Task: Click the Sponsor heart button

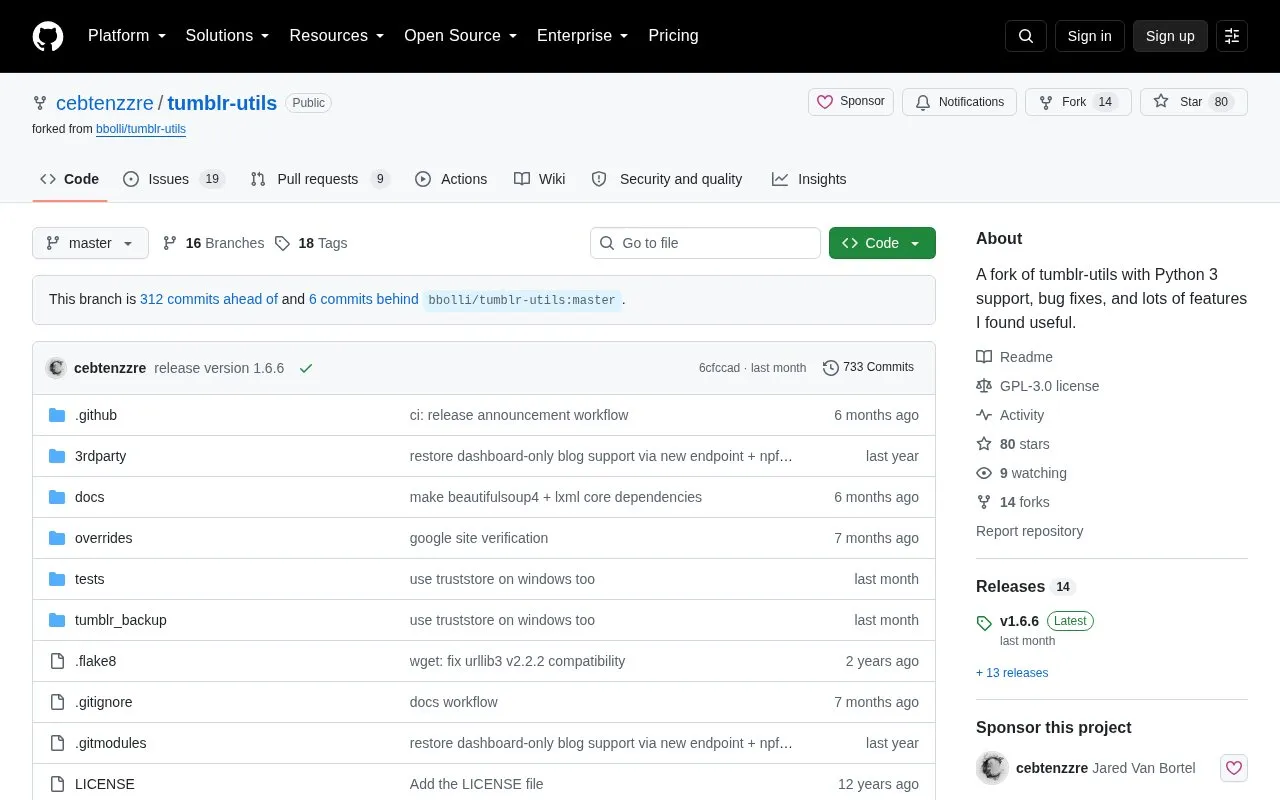Action: coord(851,102)
